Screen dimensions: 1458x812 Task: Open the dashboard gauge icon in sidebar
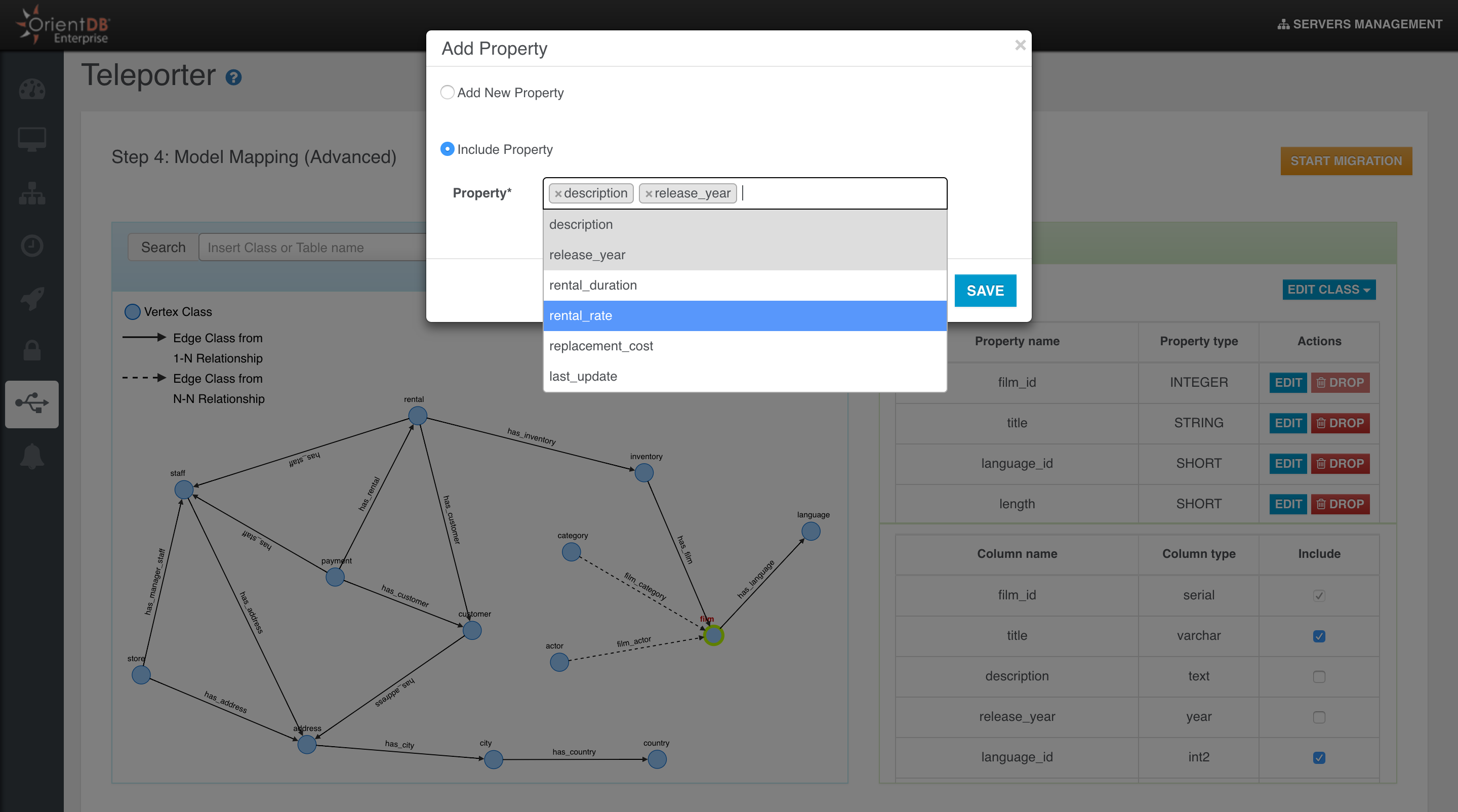click(x=32, y=90)
